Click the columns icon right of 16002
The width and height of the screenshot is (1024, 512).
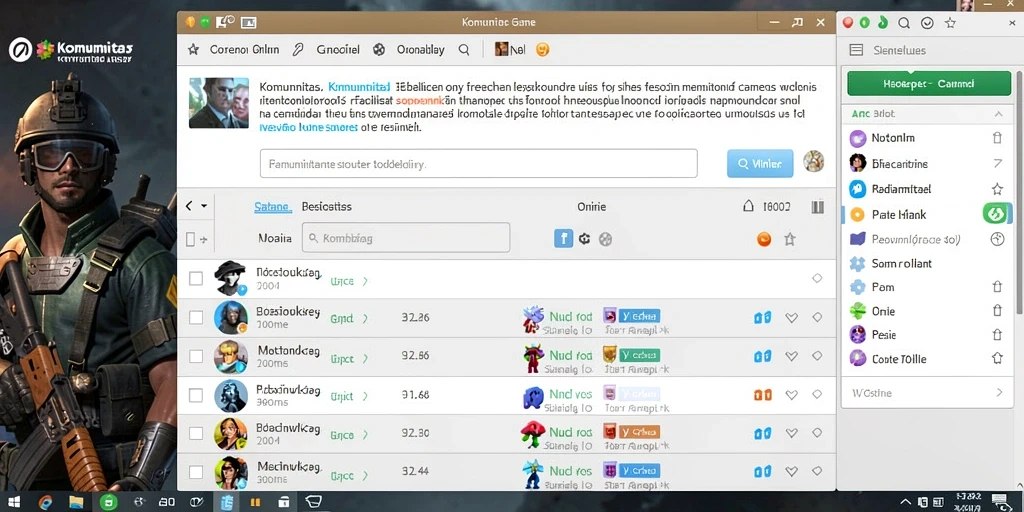click(817, 207)
